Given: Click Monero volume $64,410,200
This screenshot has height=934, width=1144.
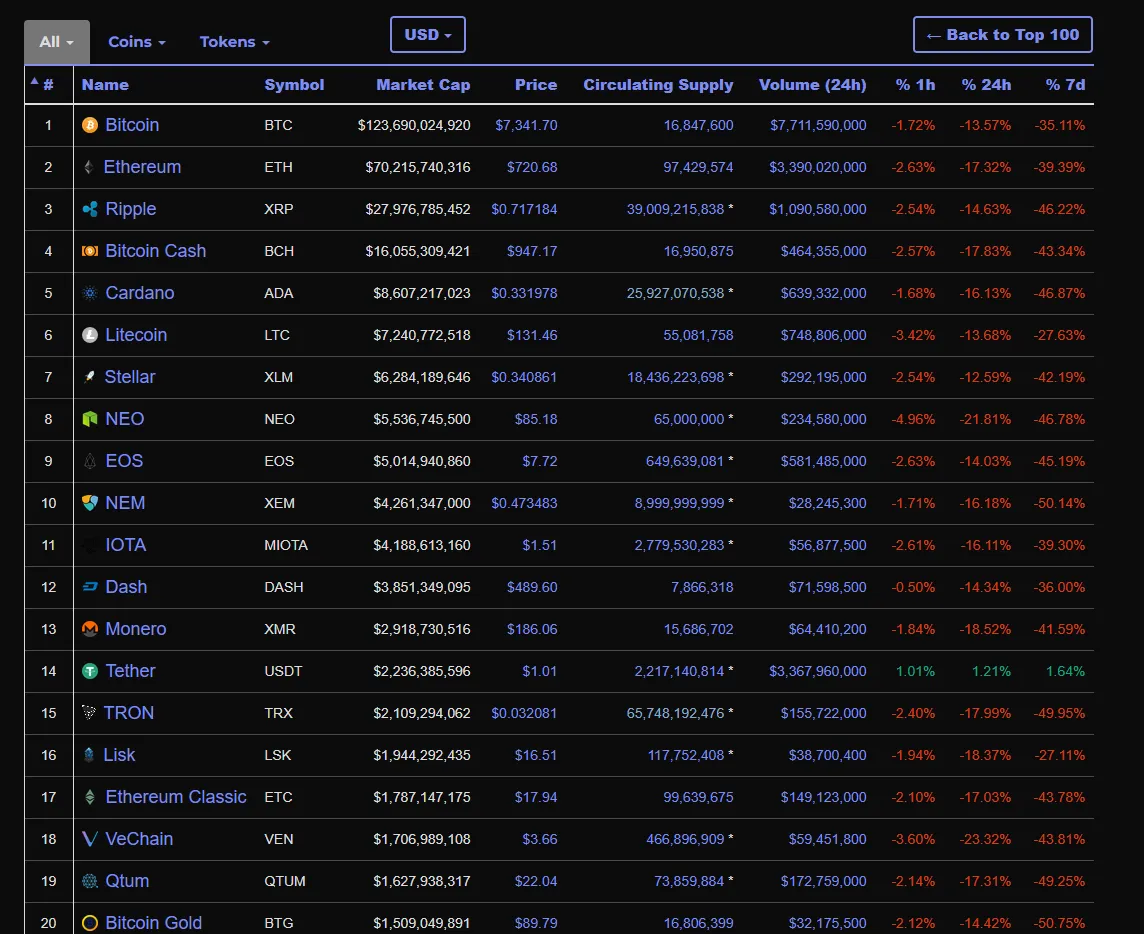Looking at the screenshot, I should click(827, 629).
